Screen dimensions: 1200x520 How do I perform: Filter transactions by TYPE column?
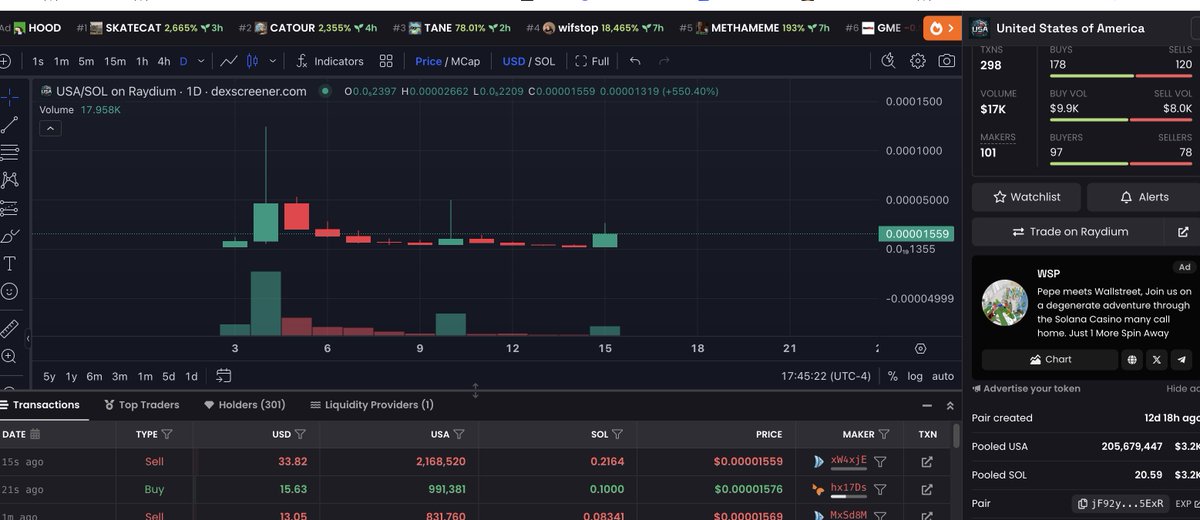click(167, 434)
